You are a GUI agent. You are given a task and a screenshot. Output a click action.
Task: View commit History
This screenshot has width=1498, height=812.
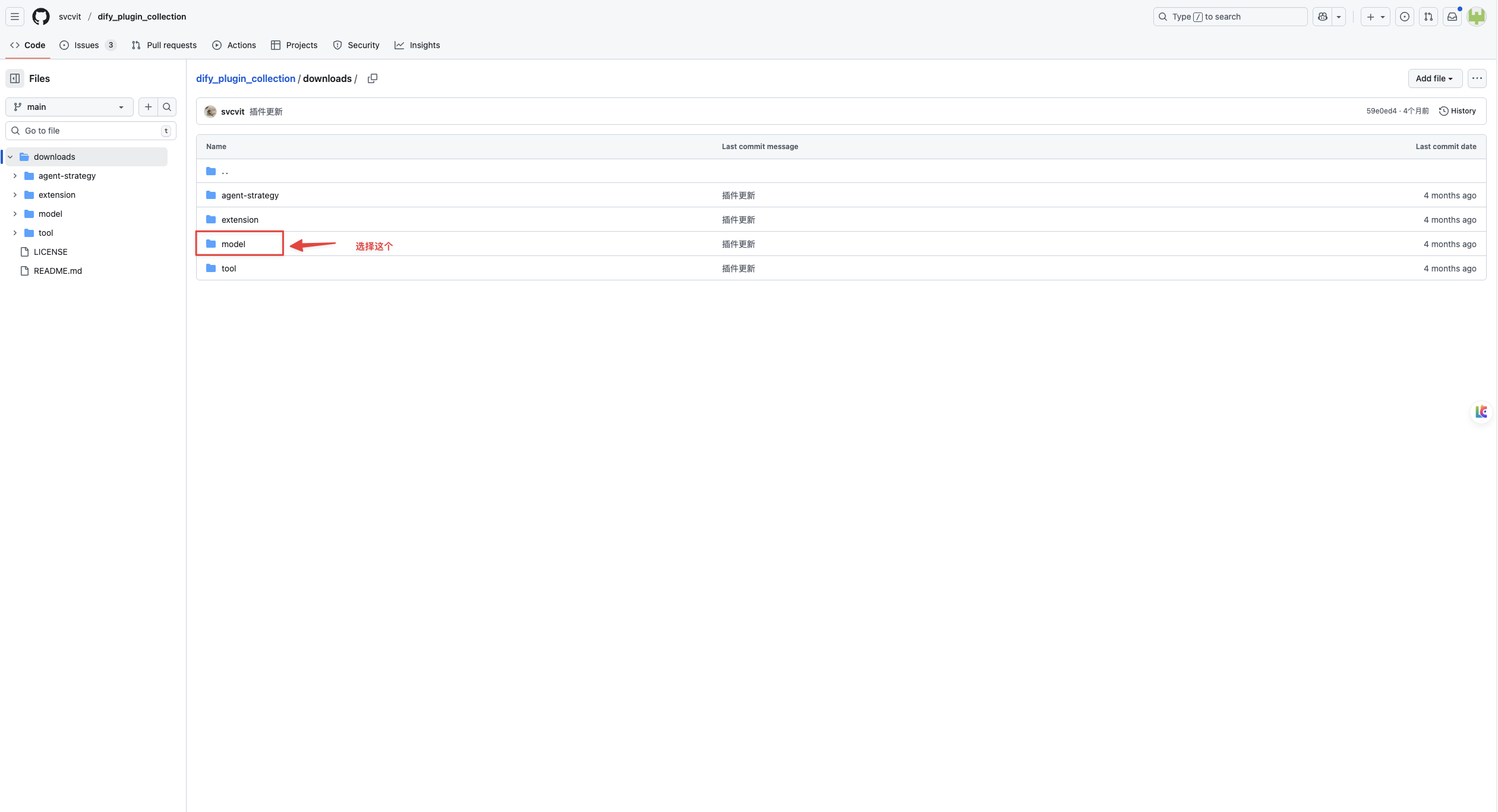pyautogui.click(x=1458, y=111)
